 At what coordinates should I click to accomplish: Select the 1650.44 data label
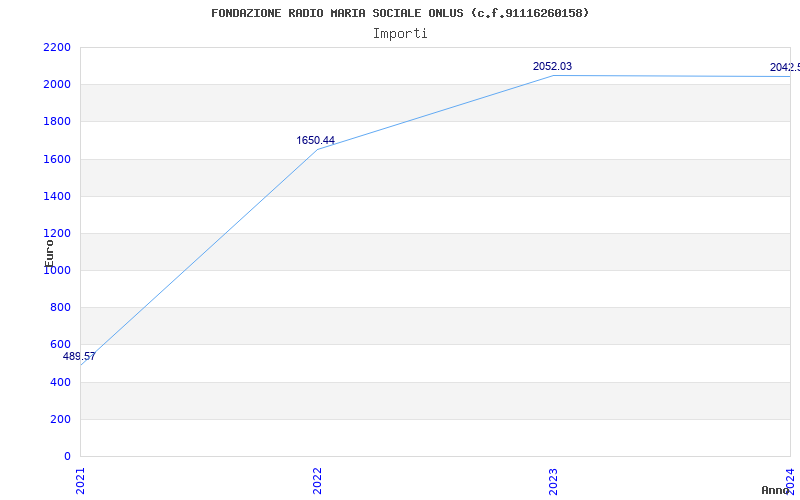[316, 140]
